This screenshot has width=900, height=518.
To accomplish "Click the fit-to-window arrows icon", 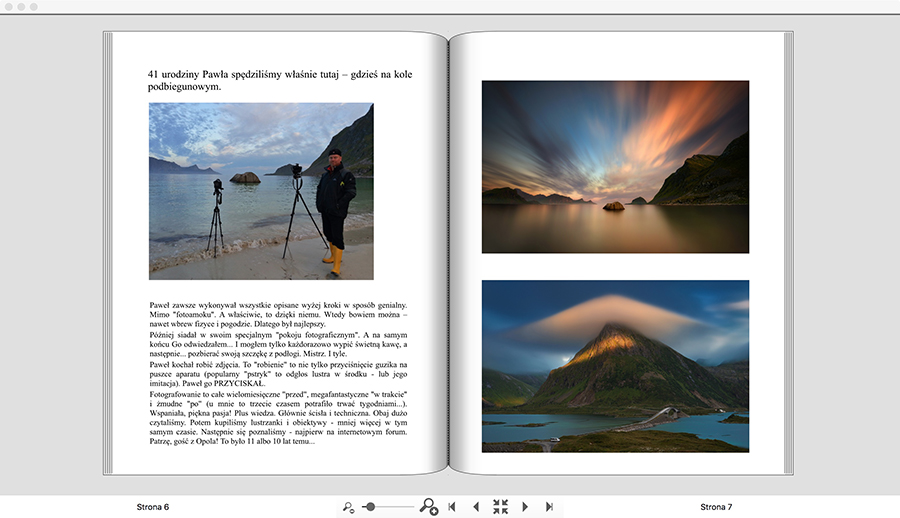I will (x=500, y=507).
